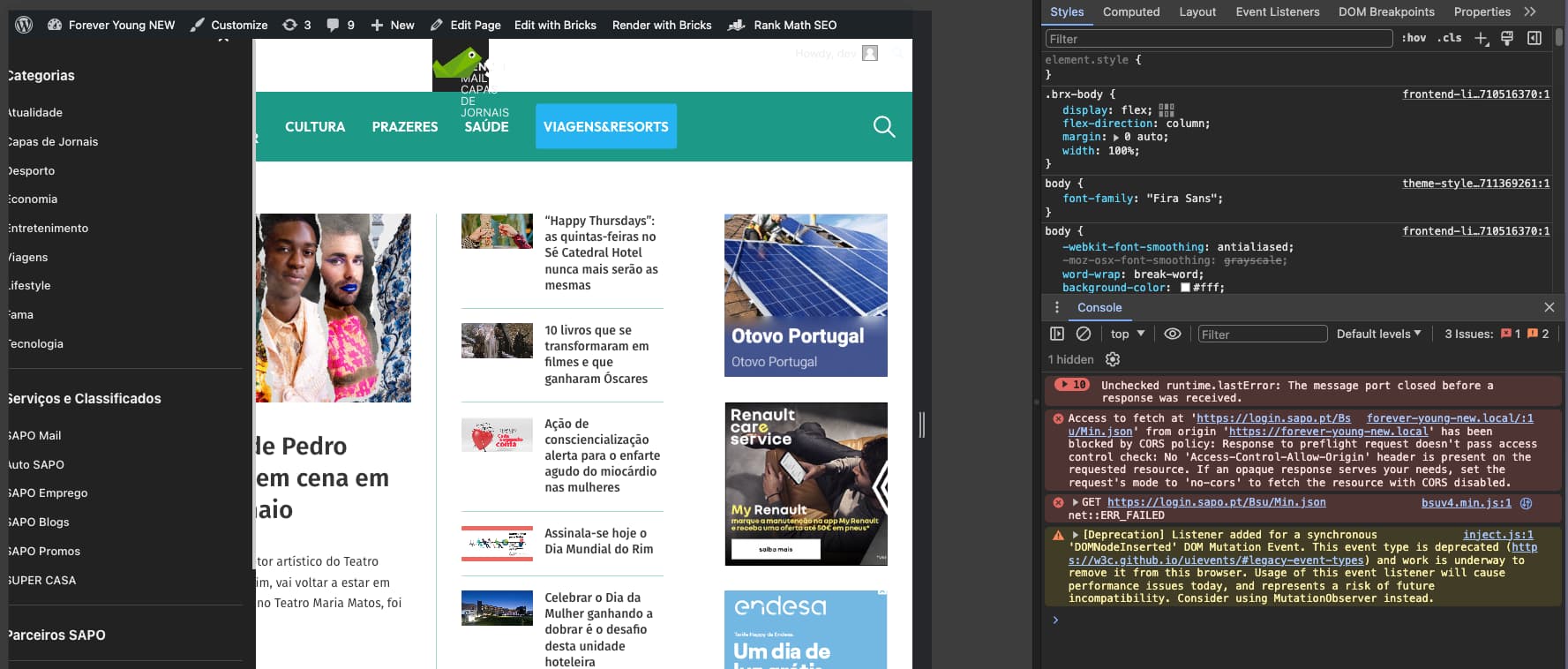Toggle the rendering emulations paintbrush icon
1568x669 pixels.
tap(1507, 38)
